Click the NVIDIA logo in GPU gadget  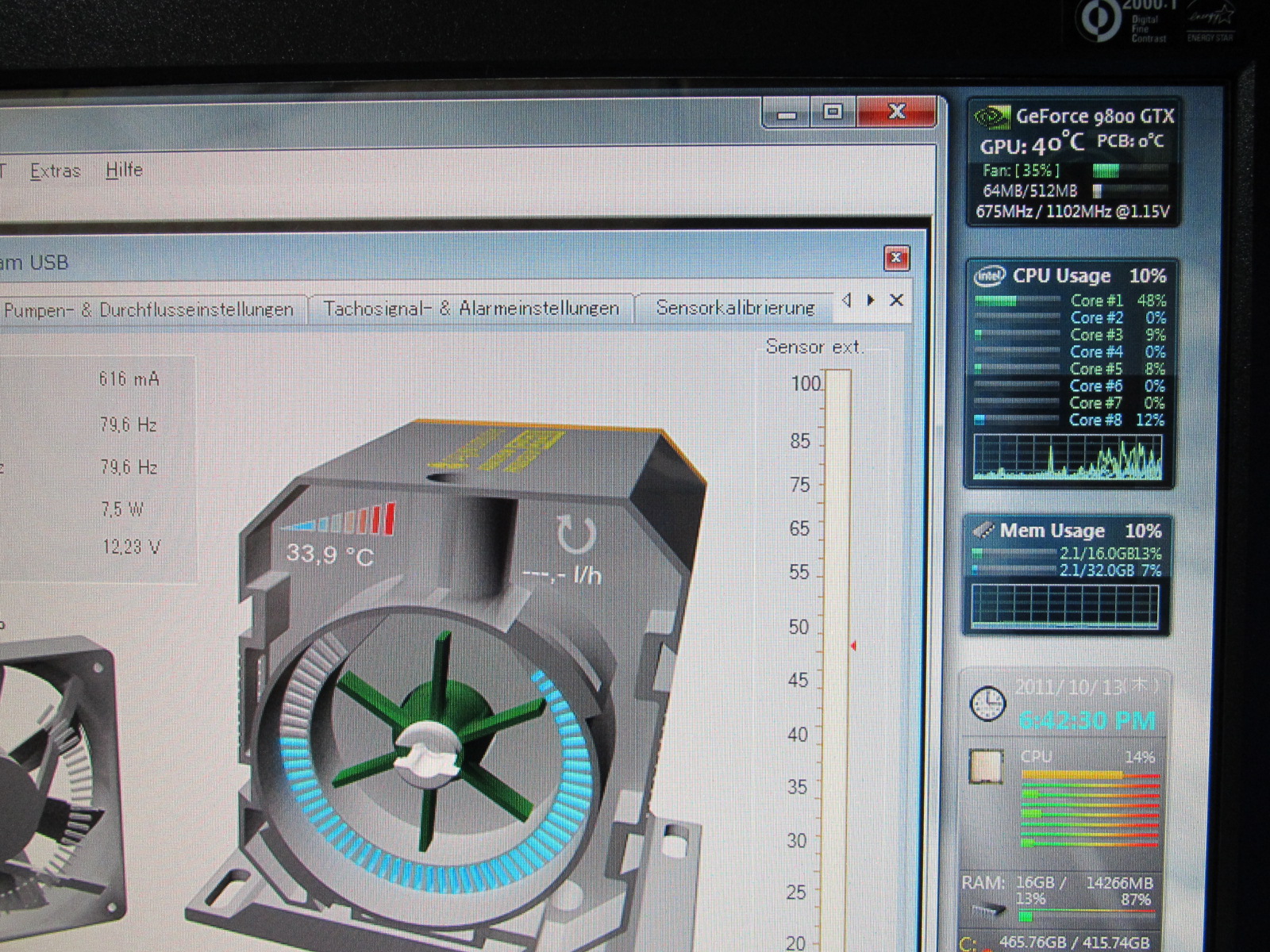point(991,117)
